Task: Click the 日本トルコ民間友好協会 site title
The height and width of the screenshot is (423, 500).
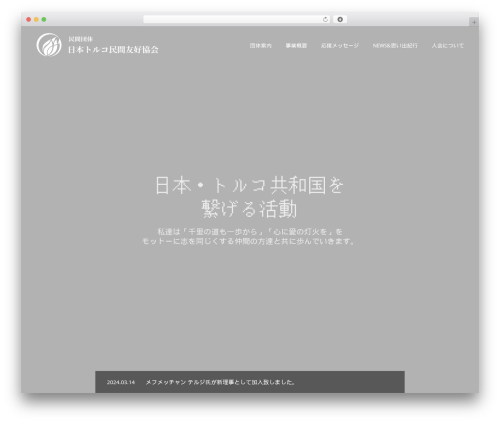Action: [113, 50]
